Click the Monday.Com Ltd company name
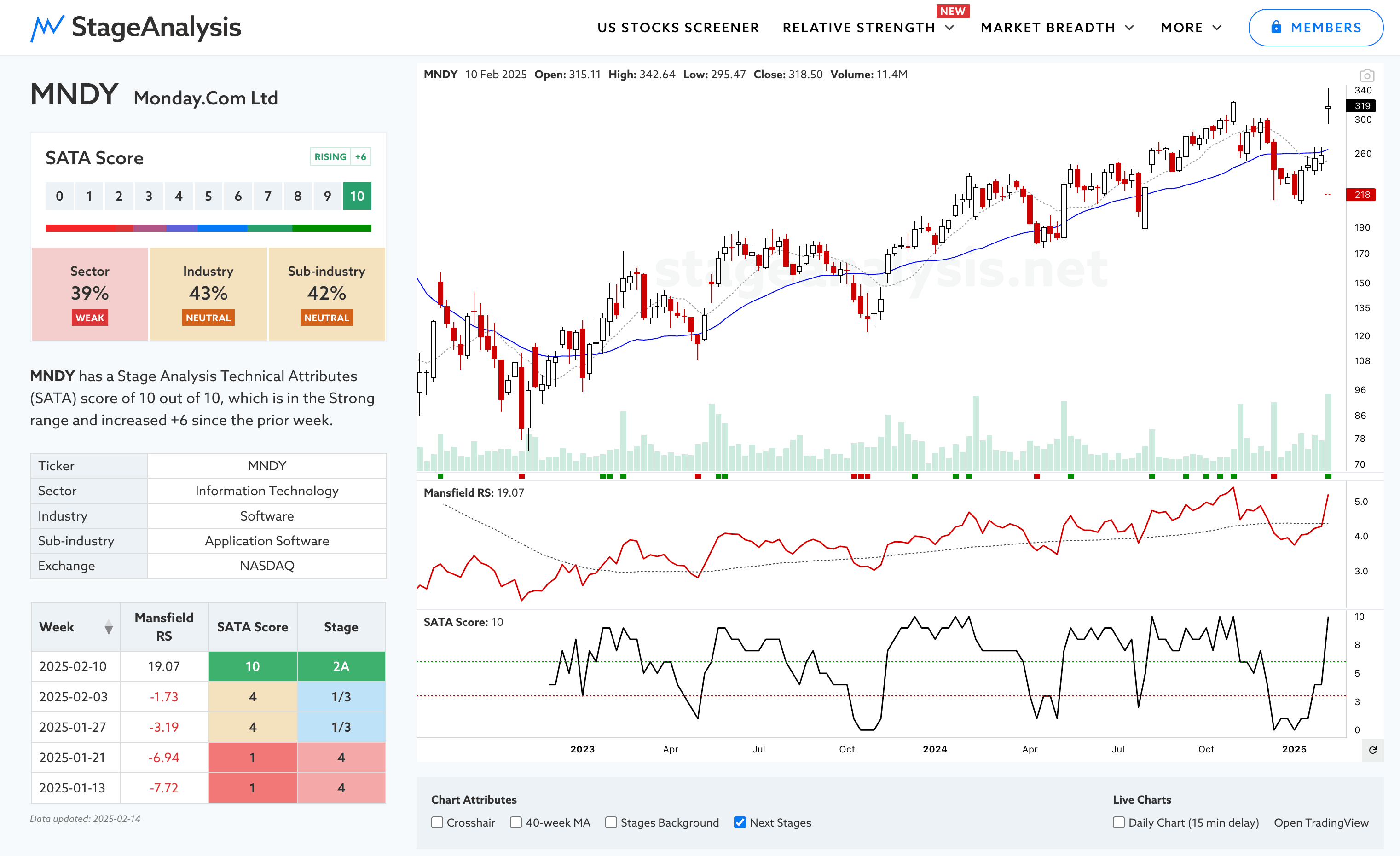 point(206,98)
